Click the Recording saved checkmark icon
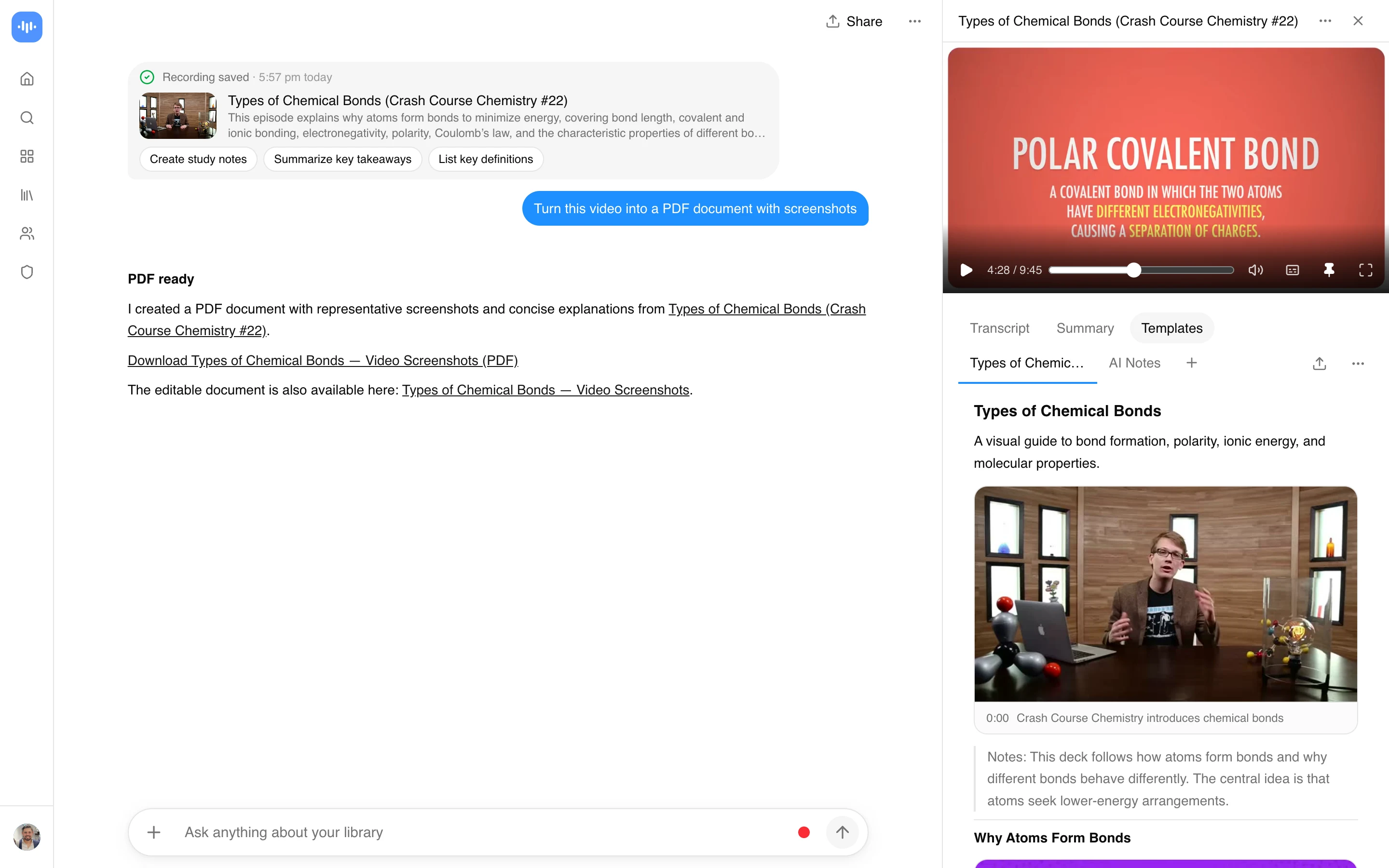Screen dimensions: 1389x868 click(147, 77)
